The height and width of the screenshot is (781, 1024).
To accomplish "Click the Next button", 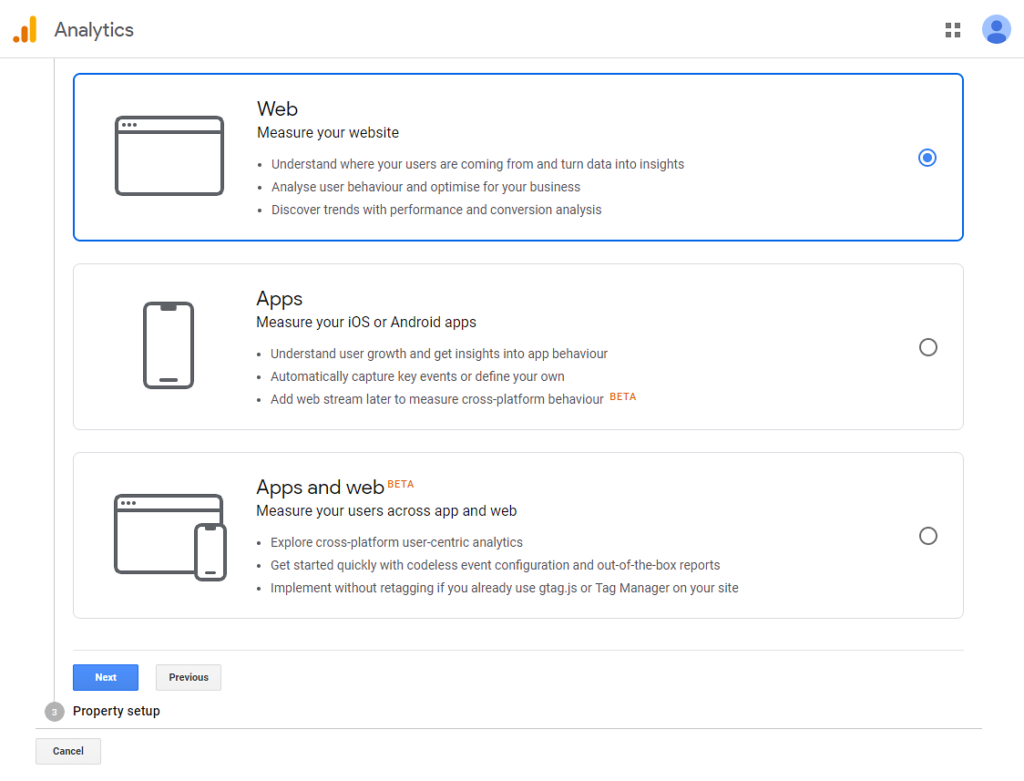I will click(105, 677).
